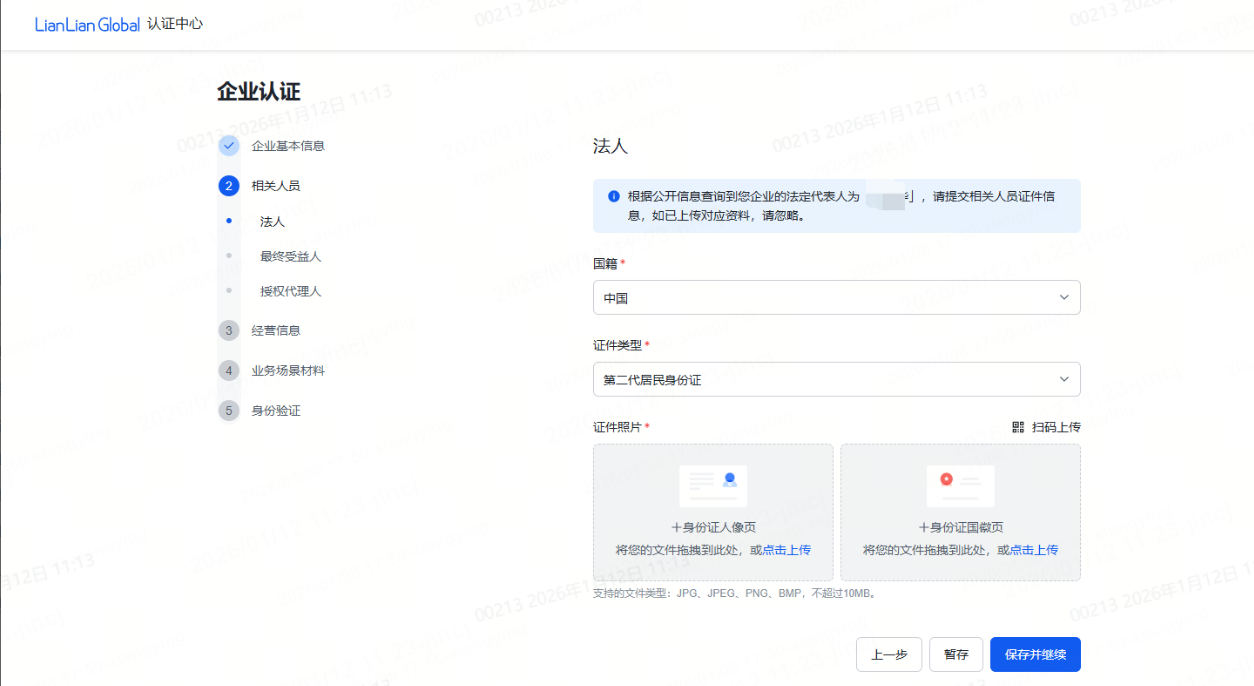The height and width of the screenshot is (686, 1254).
Task: Go to 最终受益人 section
Action: click(290, 257)
